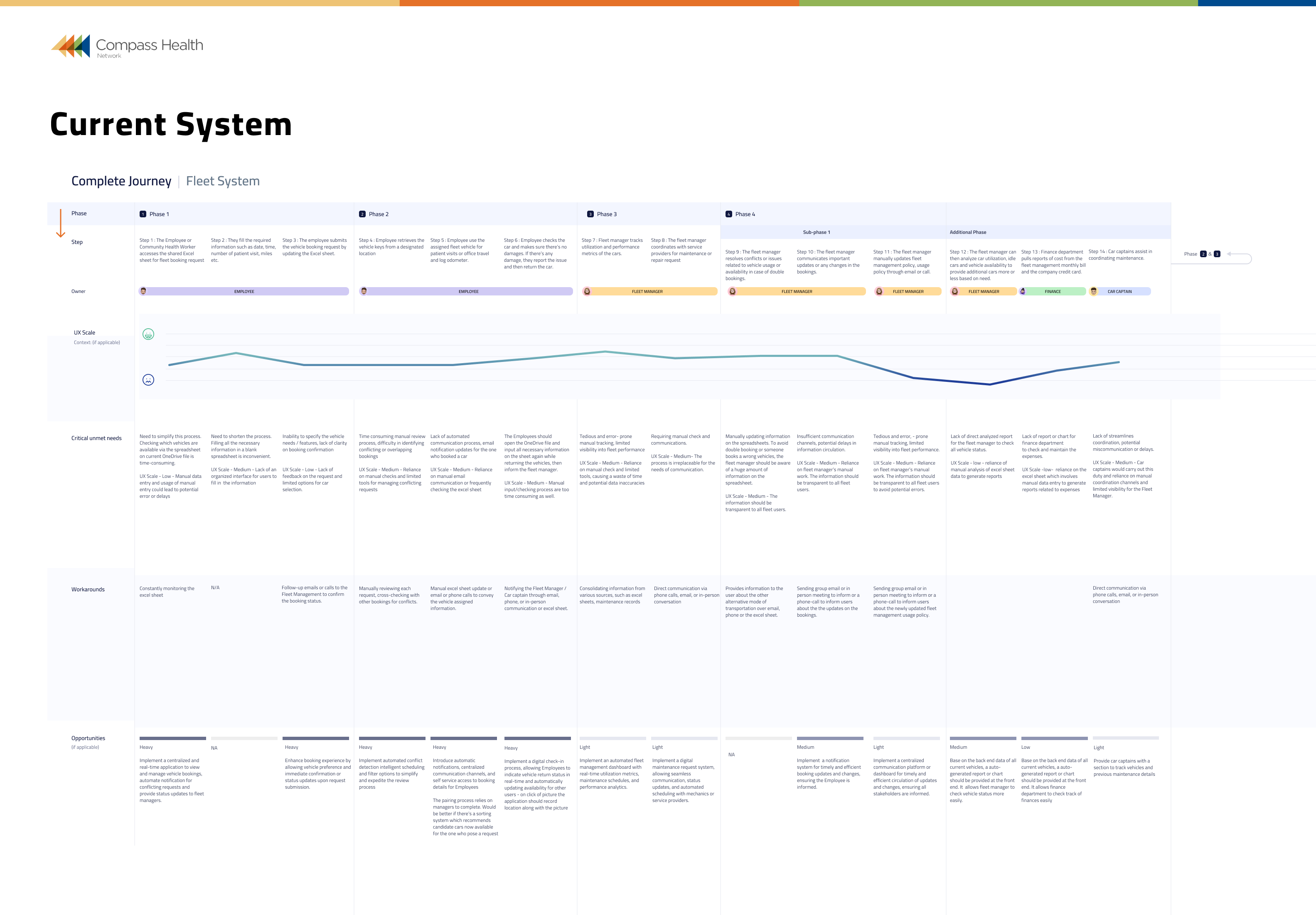Click the Heavy opportunity progress bar under Step 1
The width and height of the screenshot is (1316, 915).
click(x=172, y=738)
